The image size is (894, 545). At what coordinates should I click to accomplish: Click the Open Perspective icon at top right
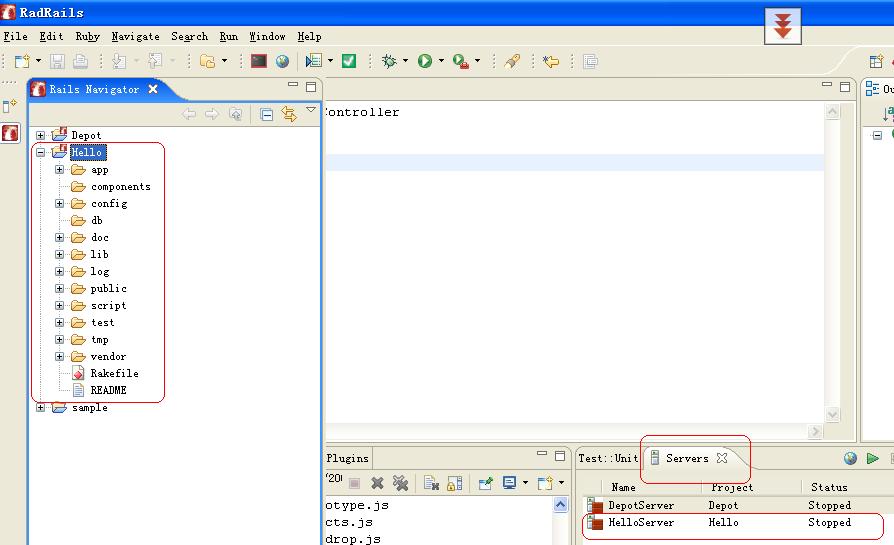coord(876,61)
